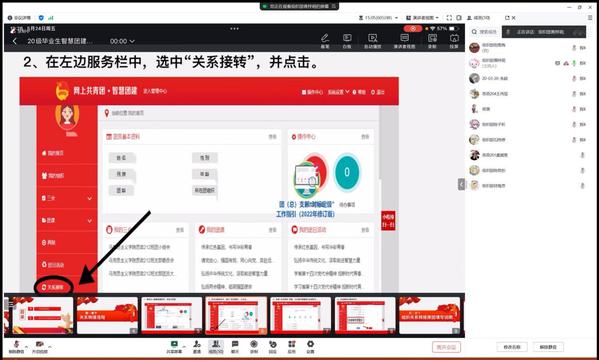Collapse the members panel with side arrow
Viewport: 599px width, 360px height.
[x=461, y=185]
